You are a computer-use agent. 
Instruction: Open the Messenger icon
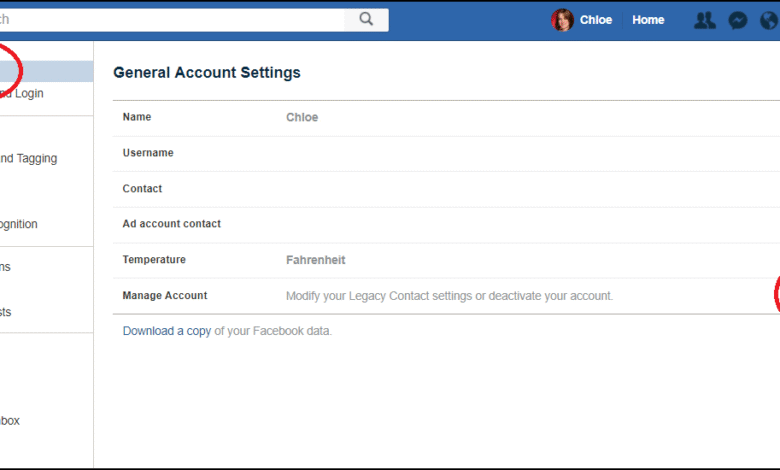point(738,20)
